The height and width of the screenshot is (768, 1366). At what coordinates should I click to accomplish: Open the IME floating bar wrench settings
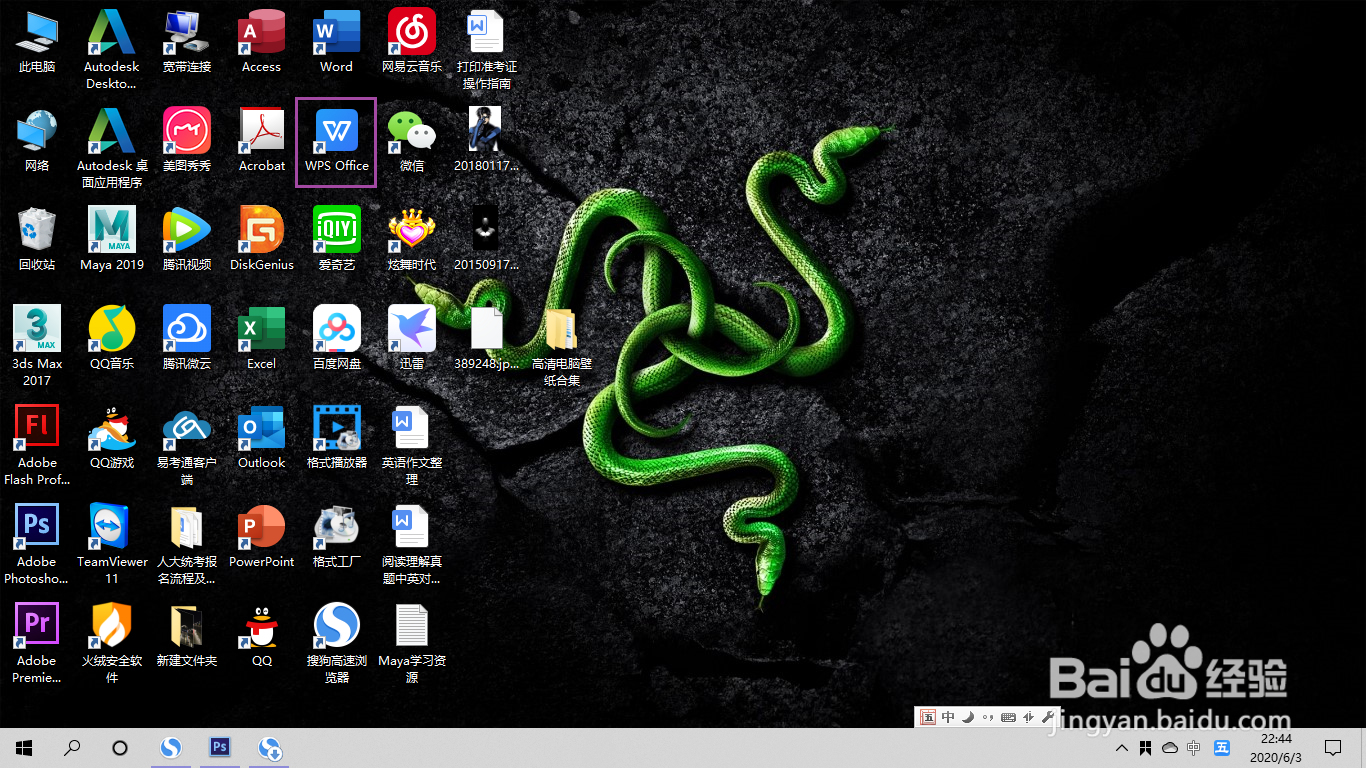point(1048,717)
